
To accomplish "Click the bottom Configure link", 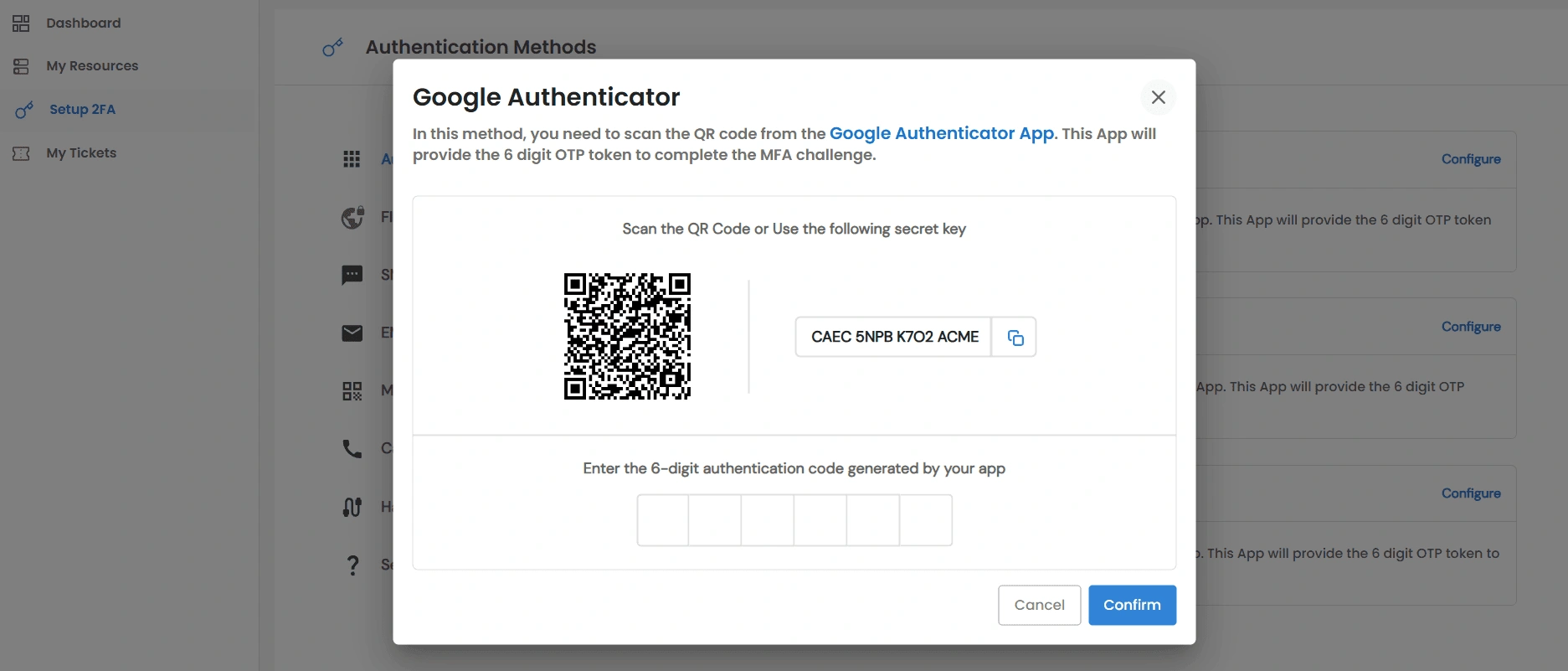I will pos(1471,493).
